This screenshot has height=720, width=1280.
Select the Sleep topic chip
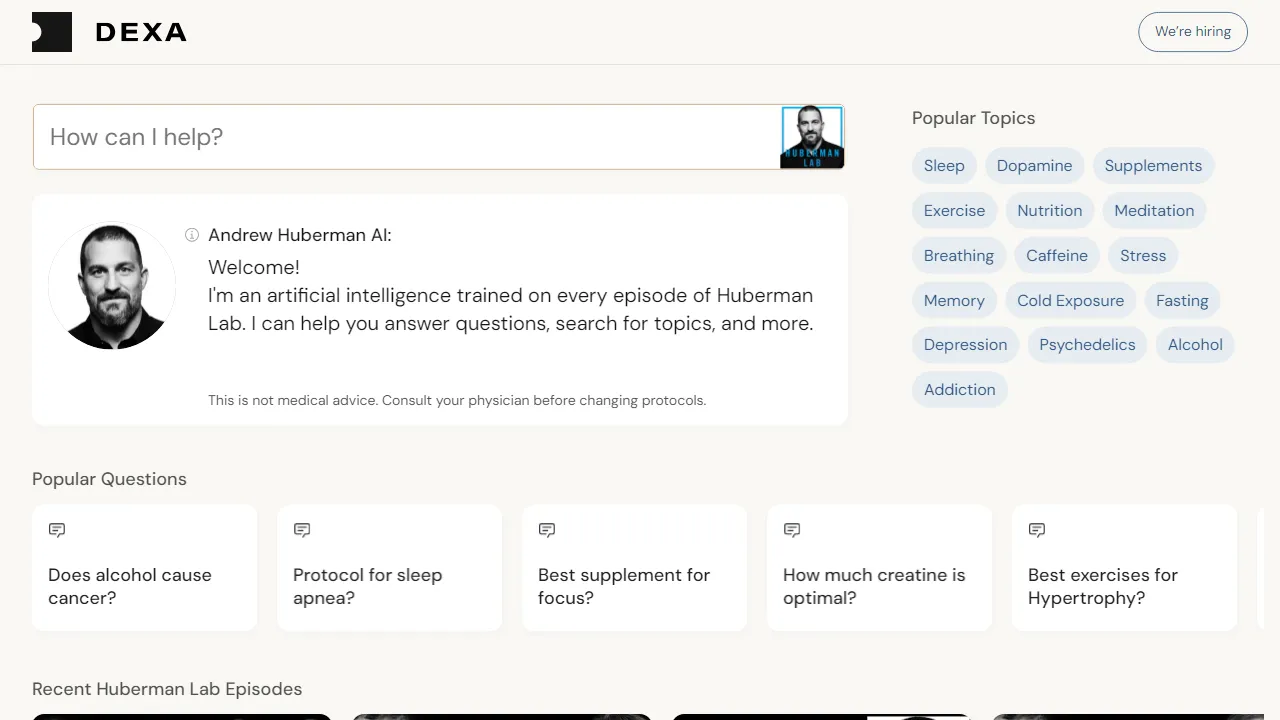click(944, 166)
